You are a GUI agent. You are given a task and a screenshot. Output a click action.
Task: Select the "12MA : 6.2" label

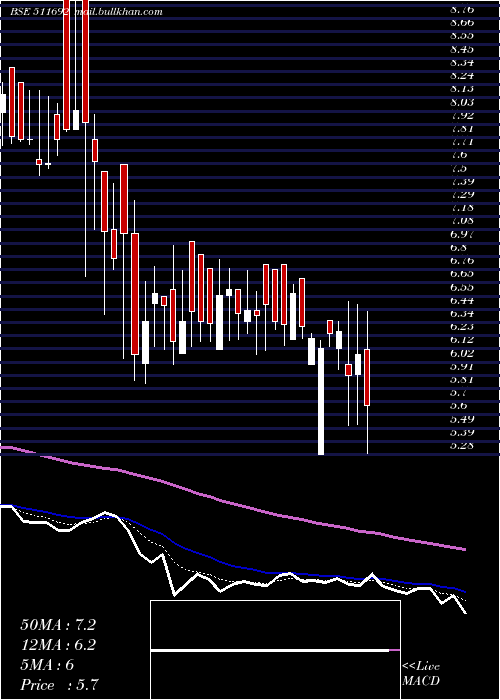[58, 645]
